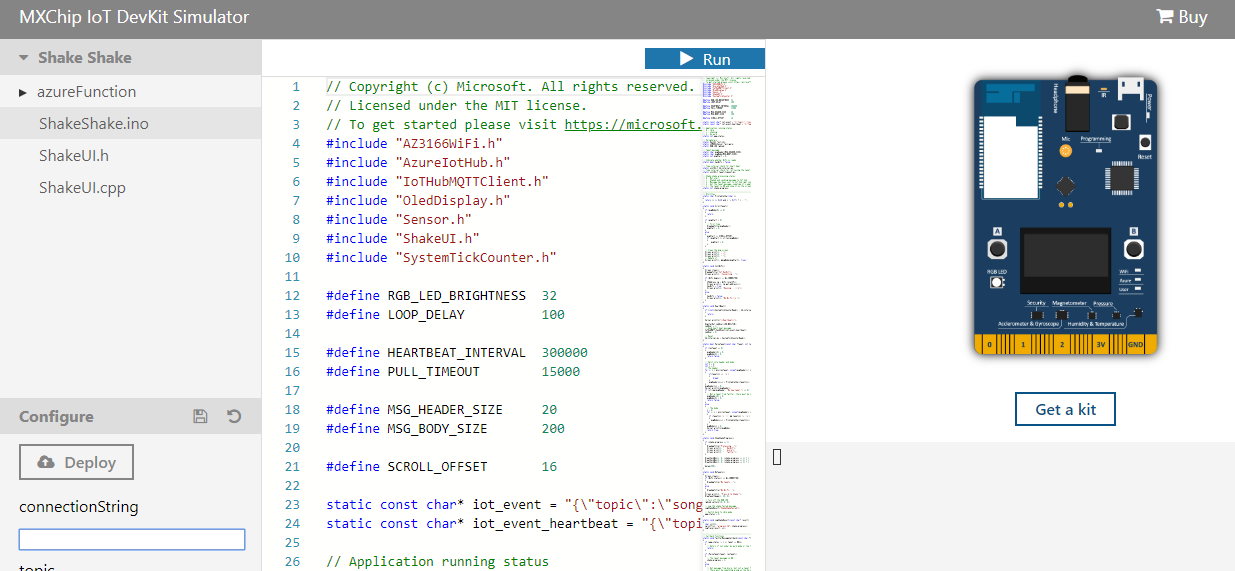The height and width of the screenshot is (571, 1235).
Task: Push button A on the board
Action: coord(997,249)
